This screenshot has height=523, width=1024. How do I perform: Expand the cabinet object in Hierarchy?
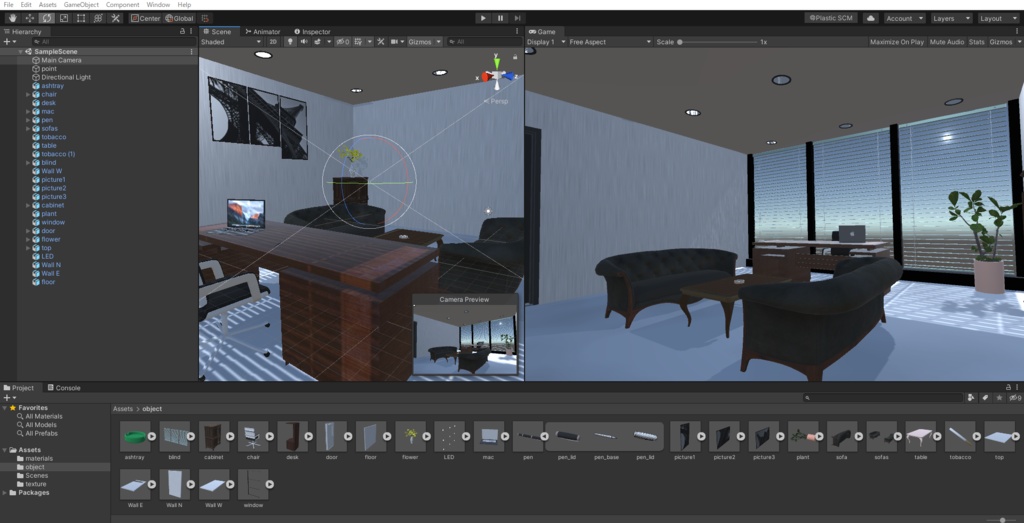click(x=28, y=205)
